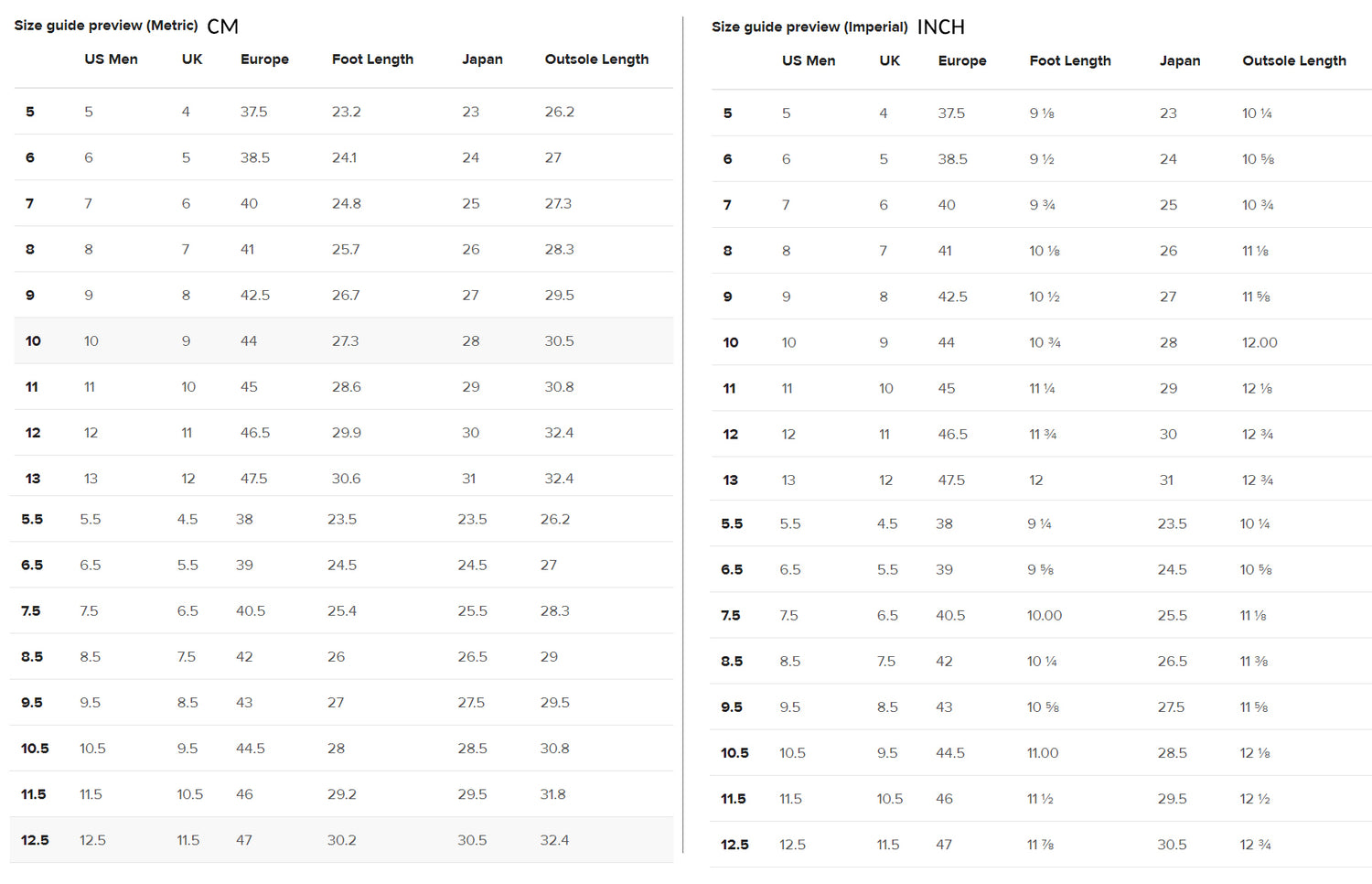
Task: Click the 31.8 outsole length value
Action: point(552,794)
